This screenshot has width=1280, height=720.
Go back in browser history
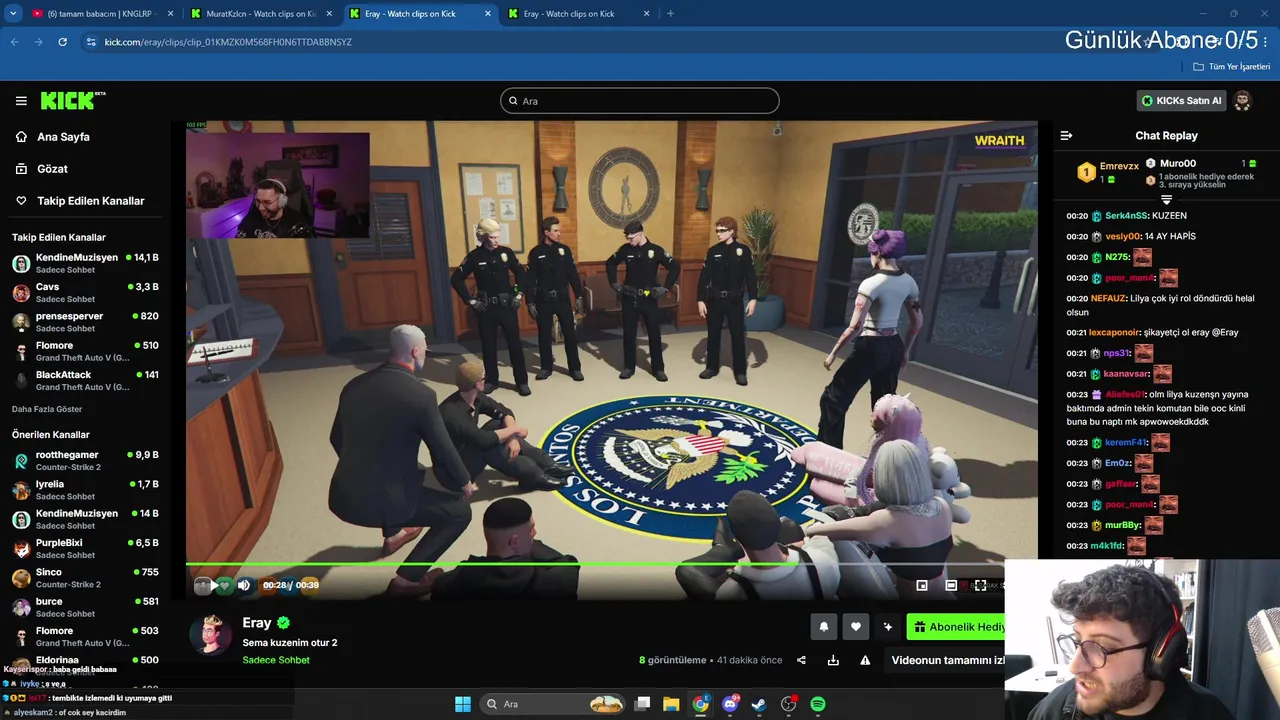click(x=14, y=42)
